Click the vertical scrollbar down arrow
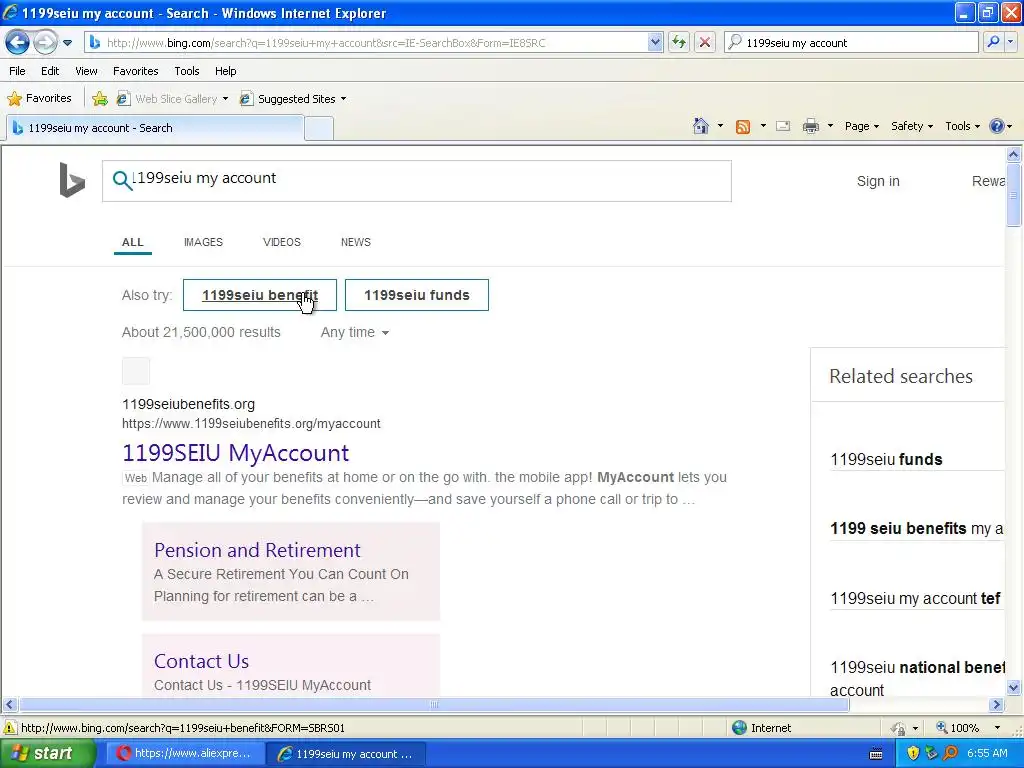The image size is (1024, 768). [1014, 686]
